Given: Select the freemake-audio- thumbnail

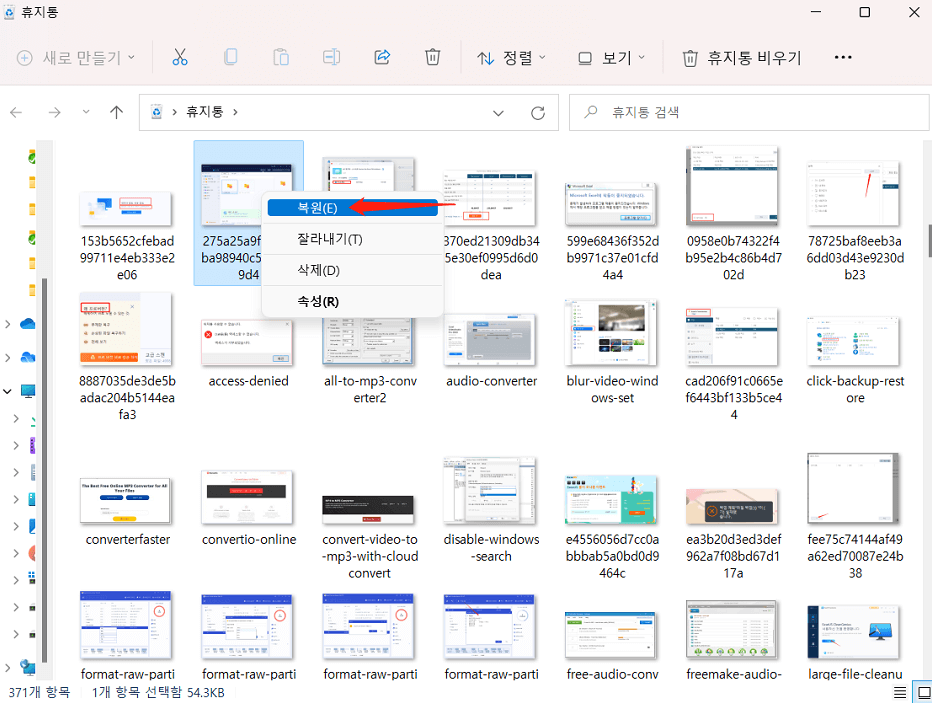Looking at the screenshot, I should (732, 629).
